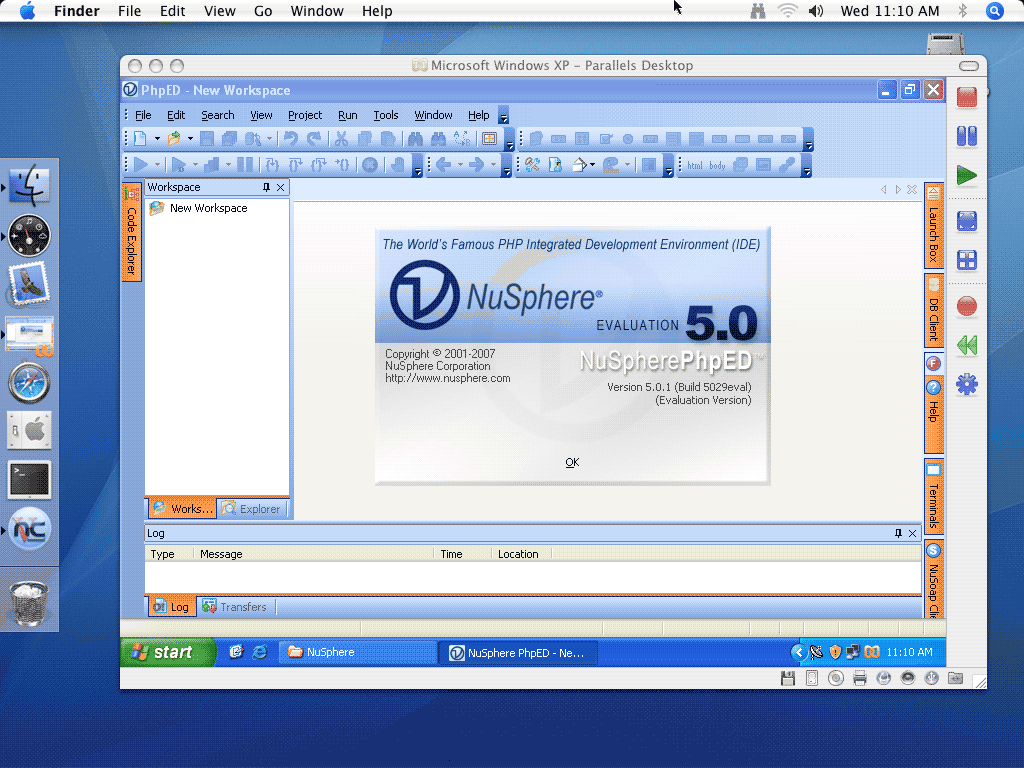Click the Message column header in Log
The width and height of the screenshot is (1024, 768).
pos(313,554)
